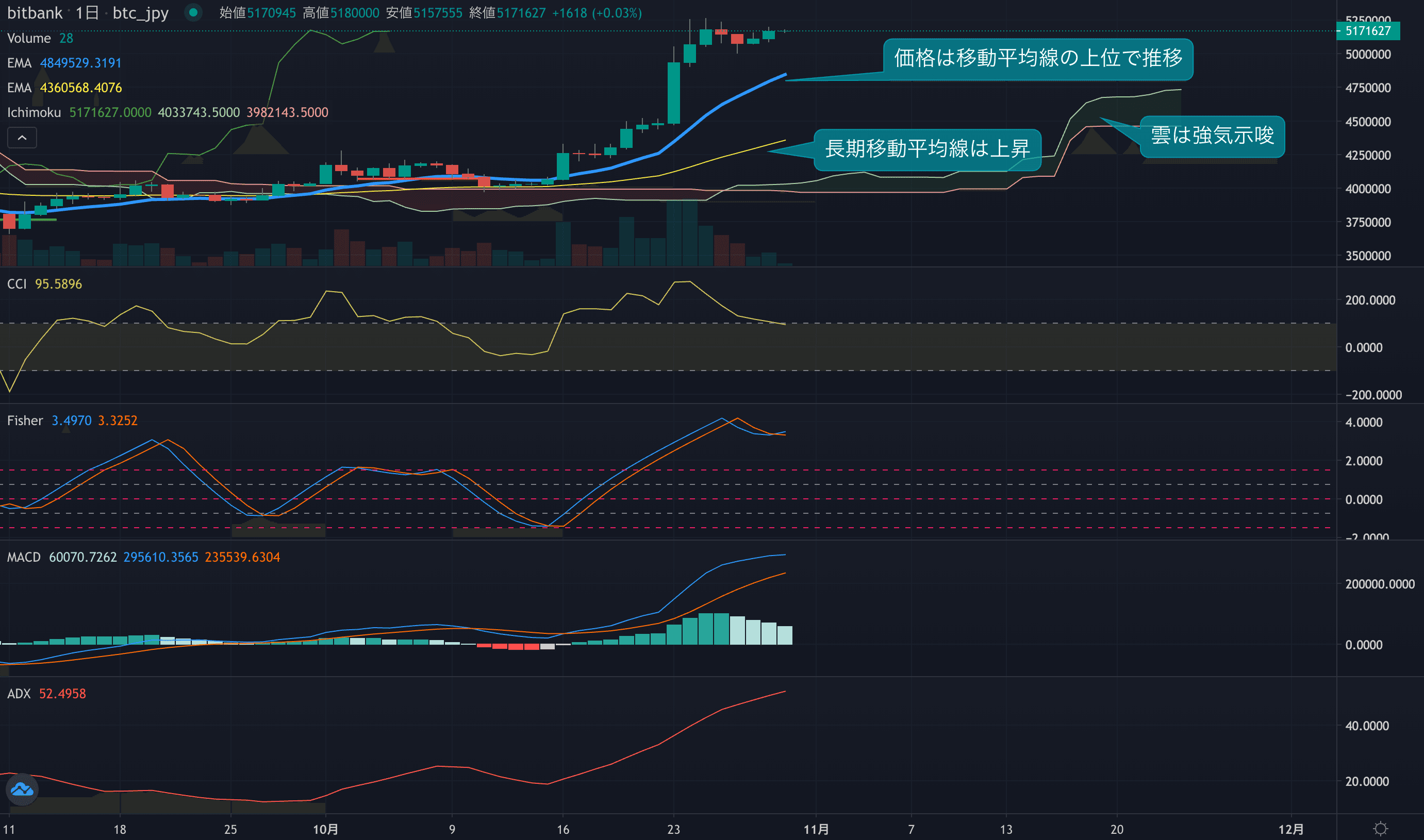Select the blue EMA 4849529 legend
Screen dimensions: 1424x840
[64, 63]
